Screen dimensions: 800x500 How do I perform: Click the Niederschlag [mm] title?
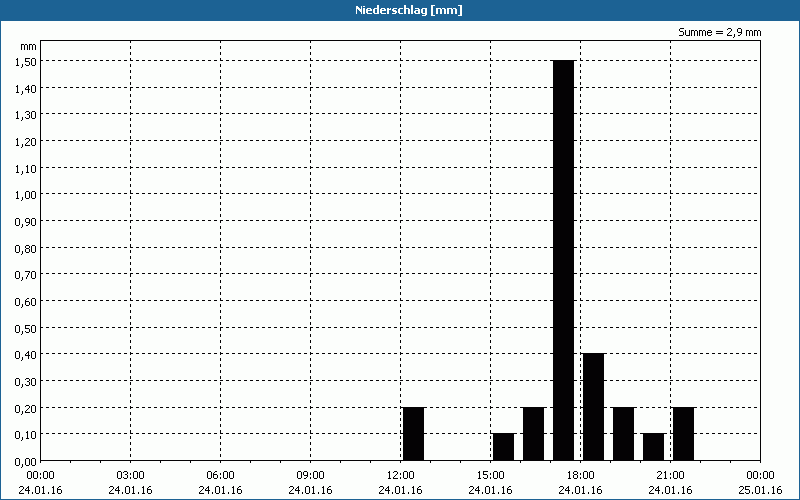coord(409,10)
